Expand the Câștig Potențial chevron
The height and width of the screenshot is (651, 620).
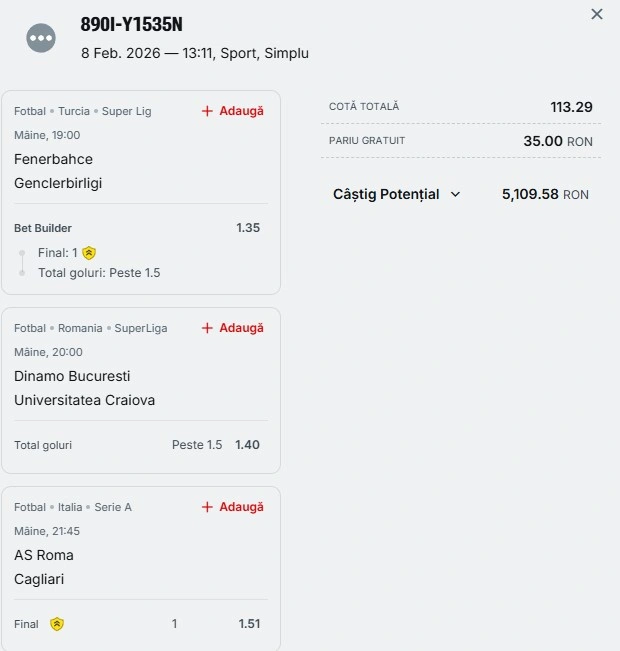[x=456, y=195]
